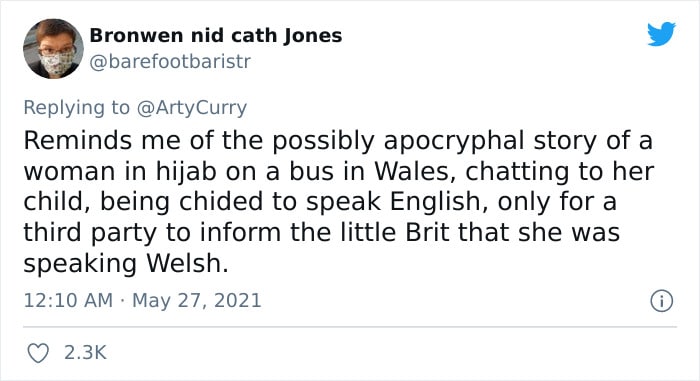Open the tweet info circle icon

(x=661, y=301)
